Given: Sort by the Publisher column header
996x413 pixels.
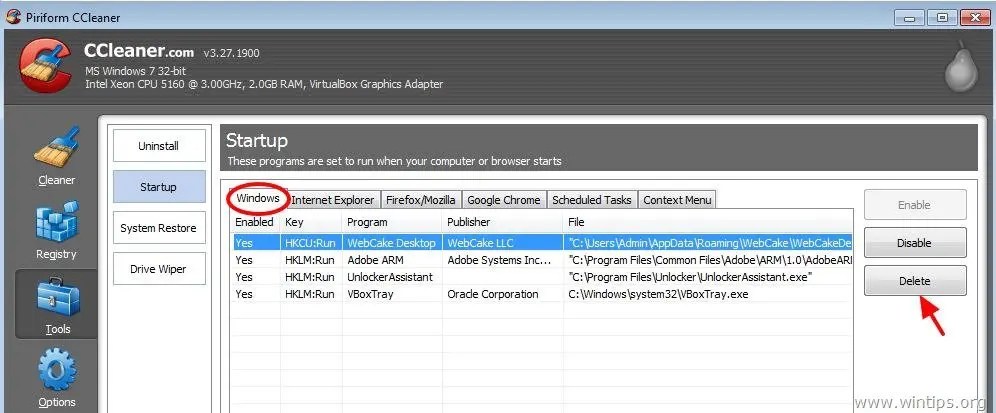Looking at the screenshot, I should click(502, 222).
